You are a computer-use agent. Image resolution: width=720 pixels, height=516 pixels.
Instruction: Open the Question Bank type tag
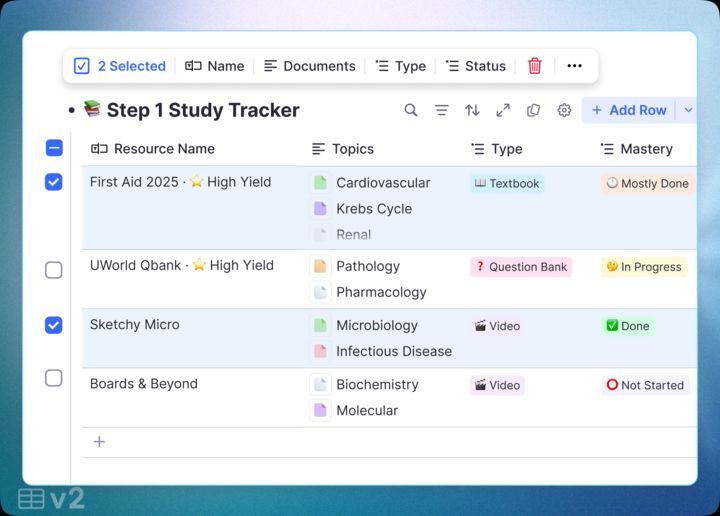pyautogui.click(x=521, y=267)
